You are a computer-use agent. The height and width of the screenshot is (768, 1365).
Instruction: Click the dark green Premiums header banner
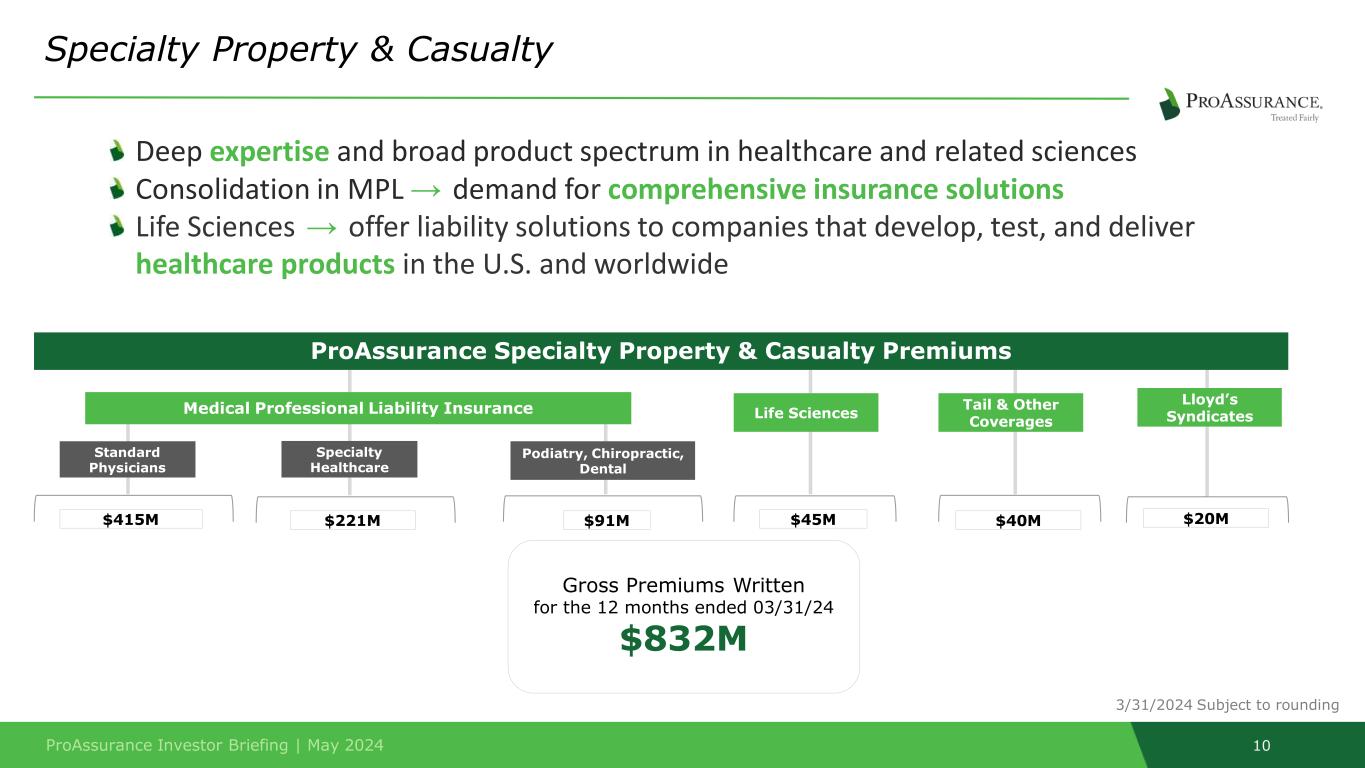[x=660, y=351]
